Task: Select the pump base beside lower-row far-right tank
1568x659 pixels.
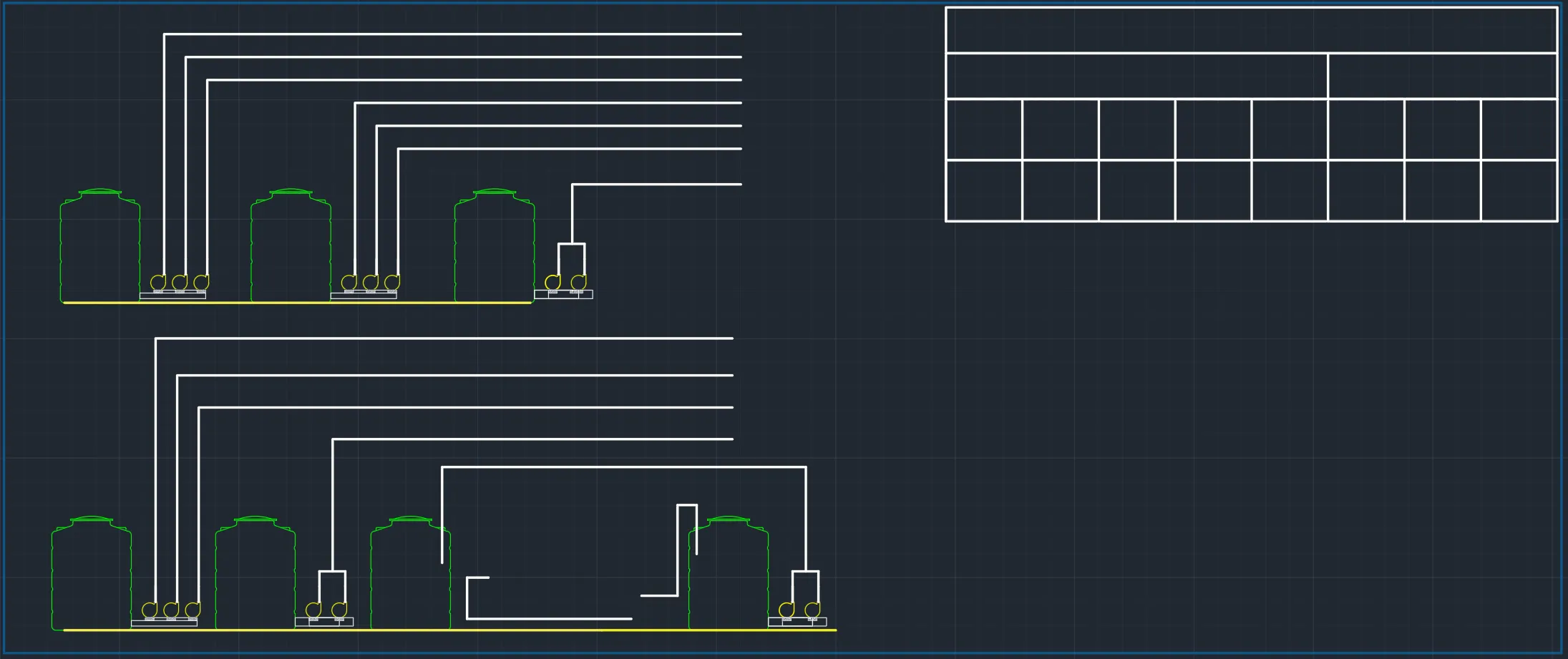Action: click(x=797, y=622)
